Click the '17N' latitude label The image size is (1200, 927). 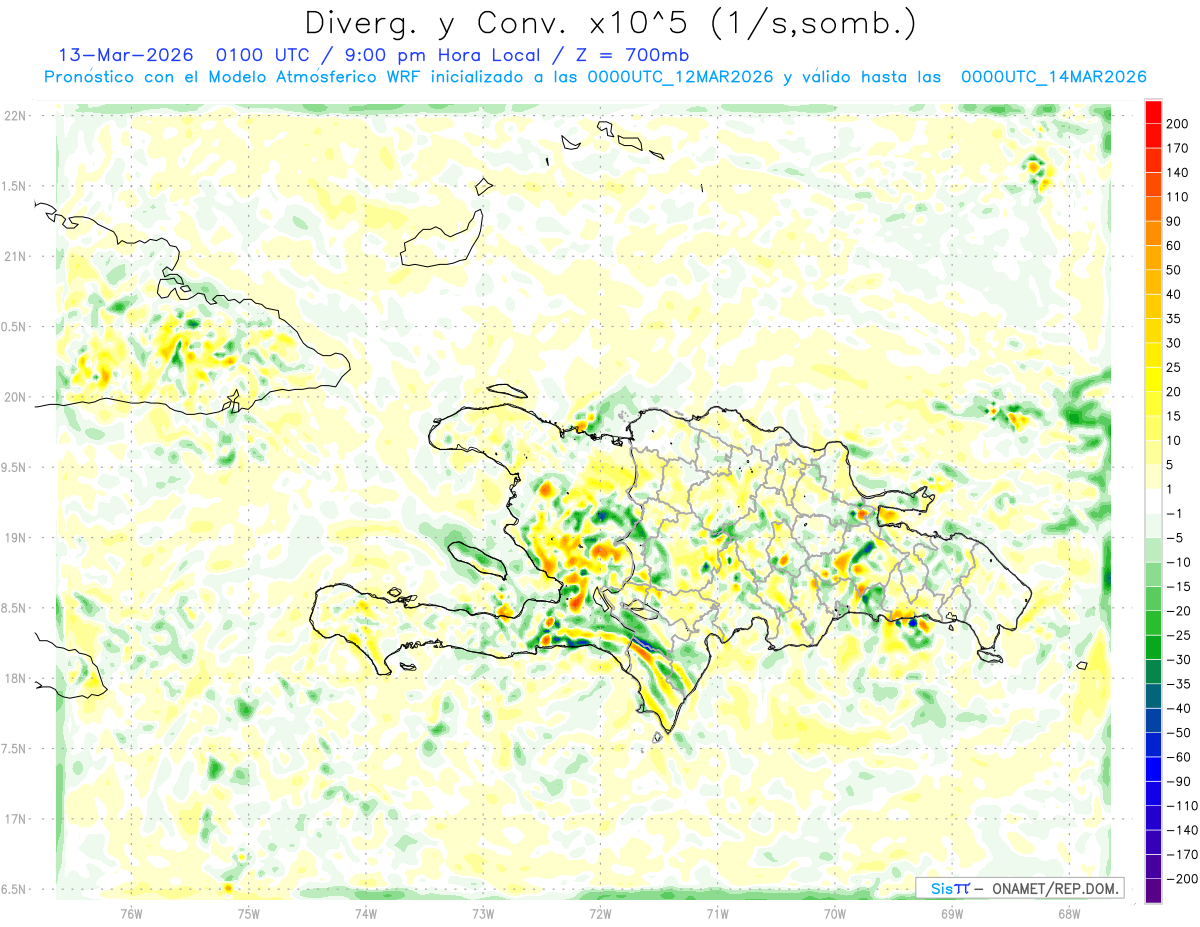point(17,819)
